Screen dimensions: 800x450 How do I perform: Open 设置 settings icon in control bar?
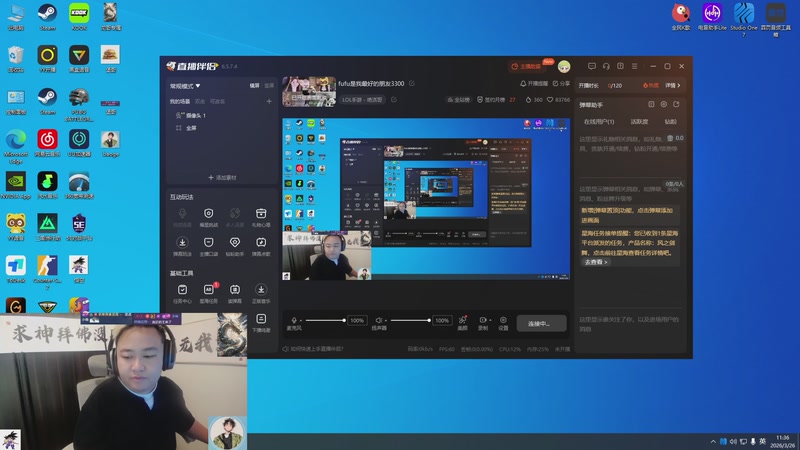[x=503, y=322]
